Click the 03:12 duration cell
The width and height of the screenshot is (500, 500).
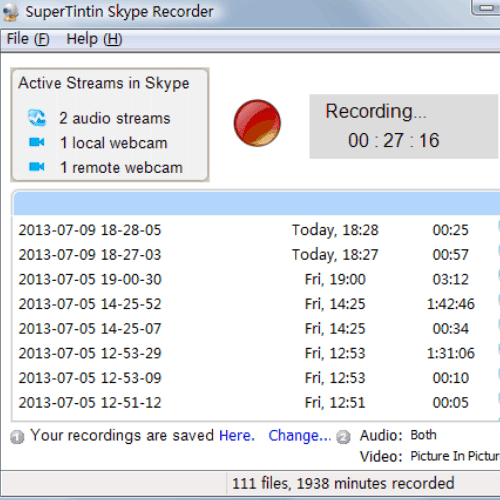pyautogui.click(x=451, y=279)
